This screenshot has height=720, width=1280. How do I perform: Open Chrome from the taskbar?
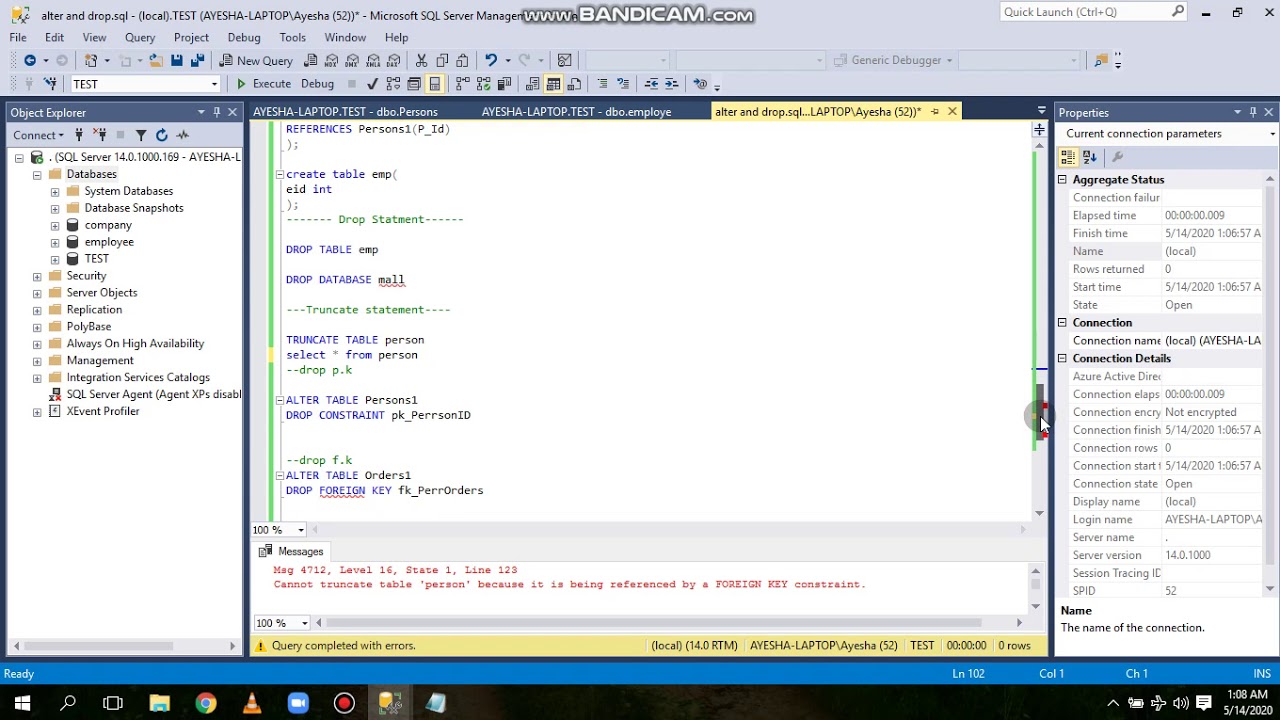(x=206, y=703)
